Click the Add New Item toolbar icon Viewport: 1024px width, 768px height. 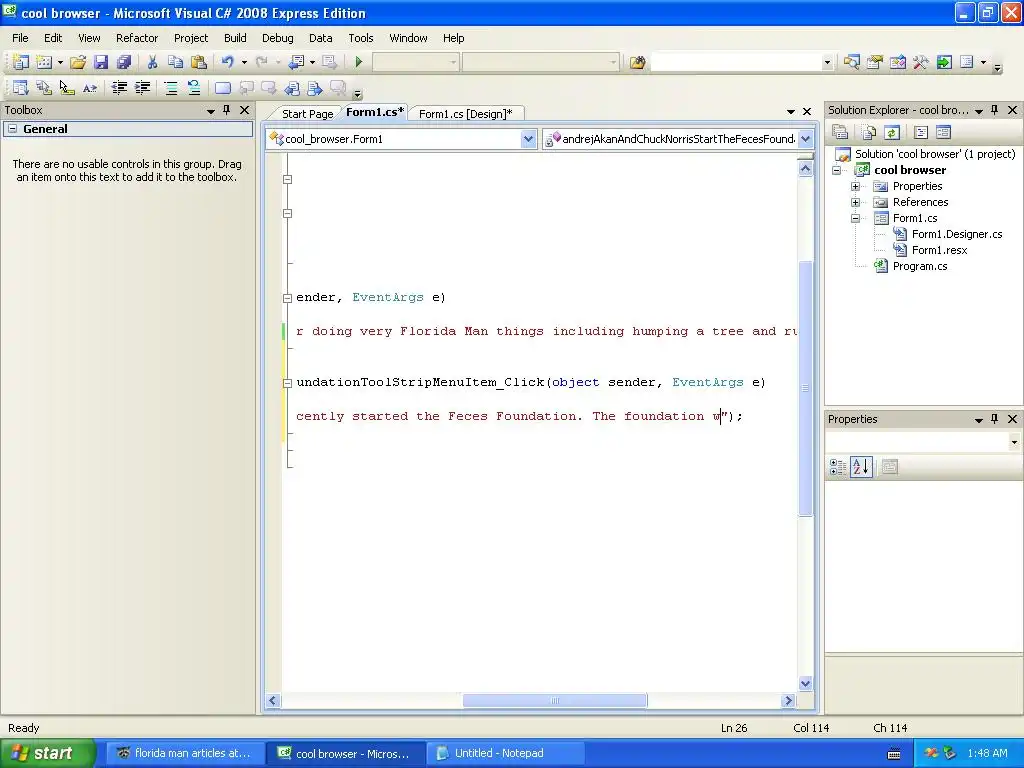click(x=44, y=62)
